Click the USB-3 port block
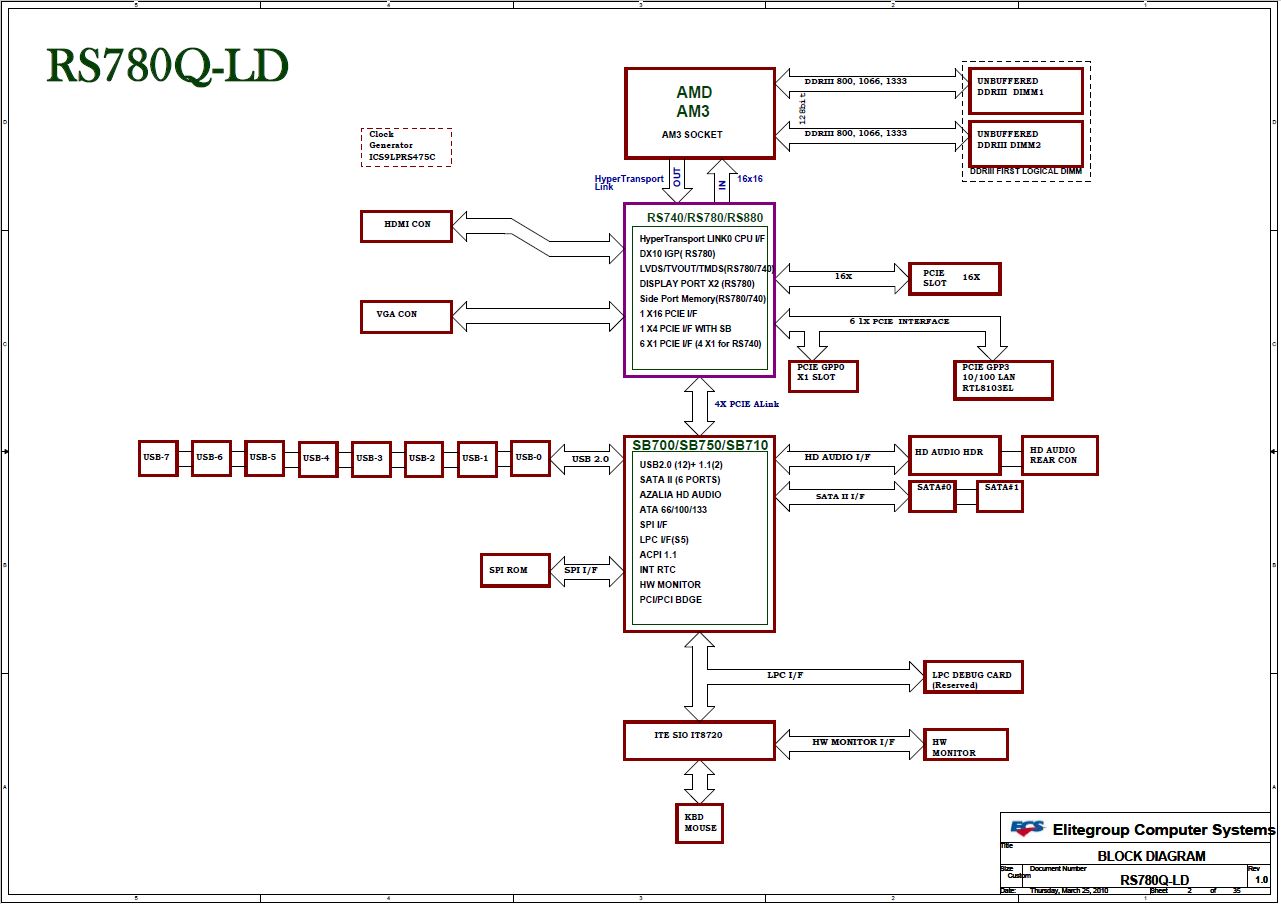1281x904 pixels. click(370, 458)
